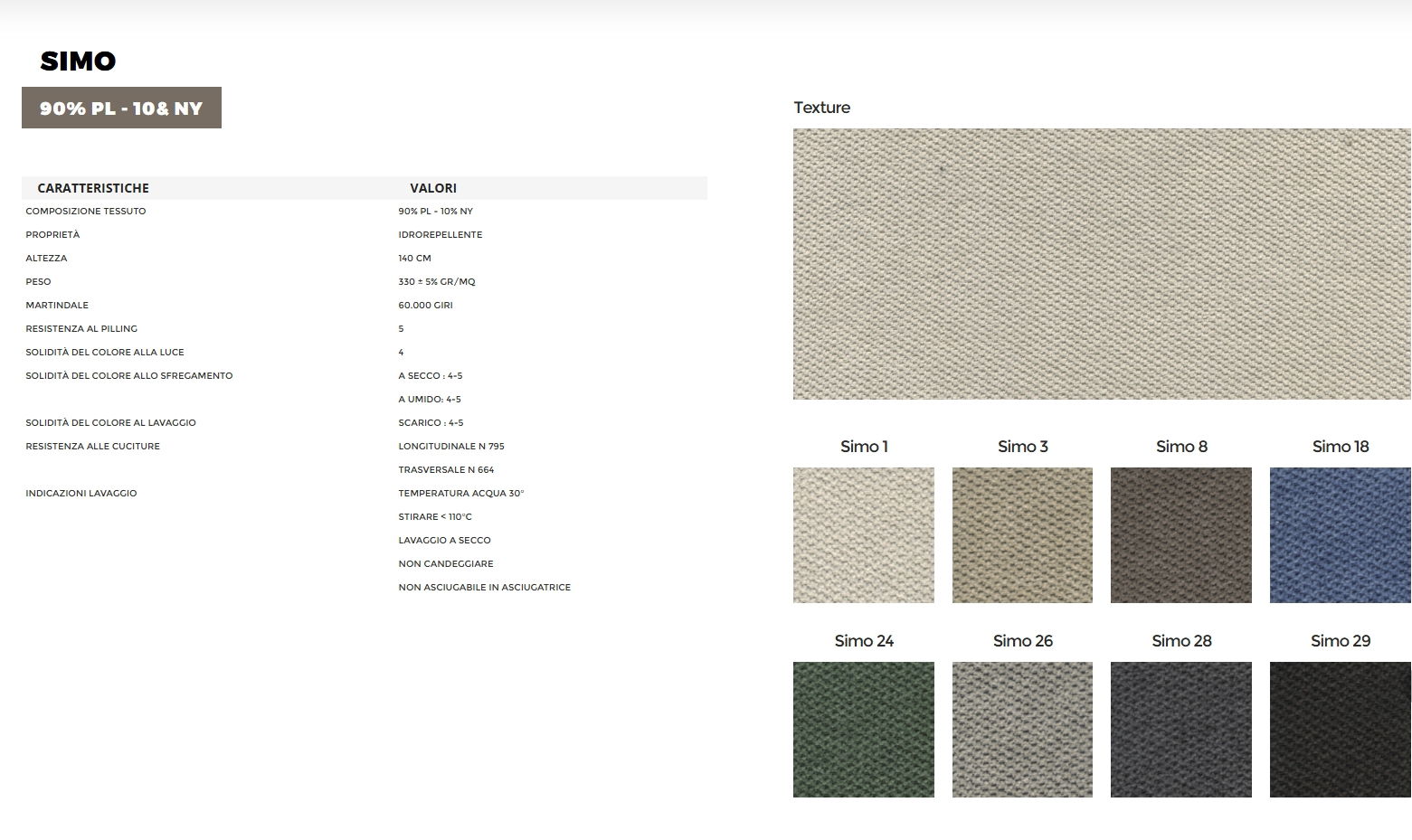Click NON ASCIUGABILE IN ASCIUGATRICE value
The image size is (1412, 840).
click(x=485, y=587)
